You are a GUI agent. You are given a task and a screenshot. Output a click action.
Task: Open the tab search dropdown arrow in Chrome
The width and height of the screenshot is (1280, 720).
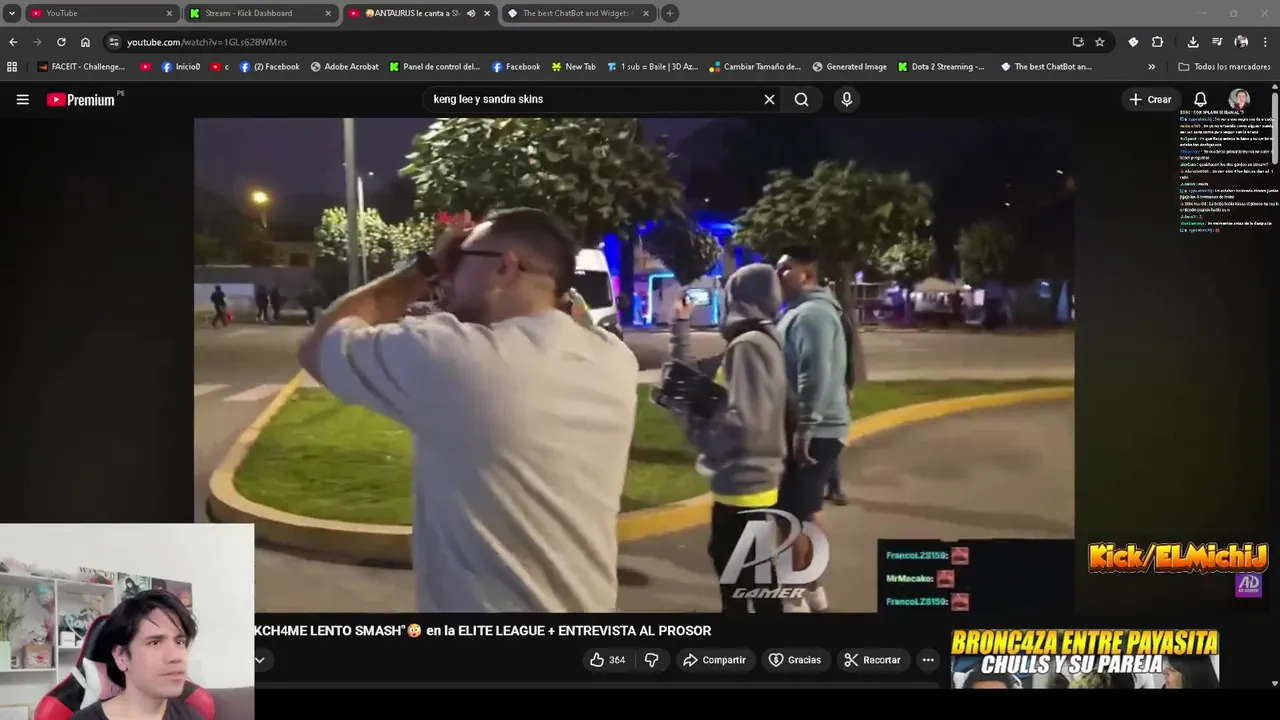pyautogui.click(x=12, y=13)
